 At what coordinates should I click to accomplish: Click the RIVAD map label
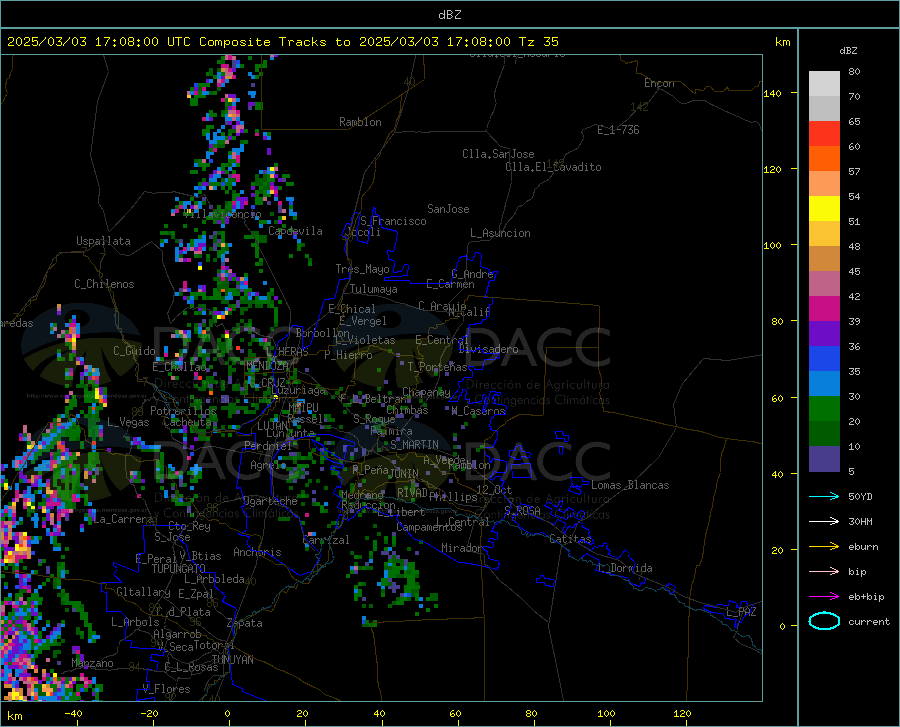tap(412, 492)
